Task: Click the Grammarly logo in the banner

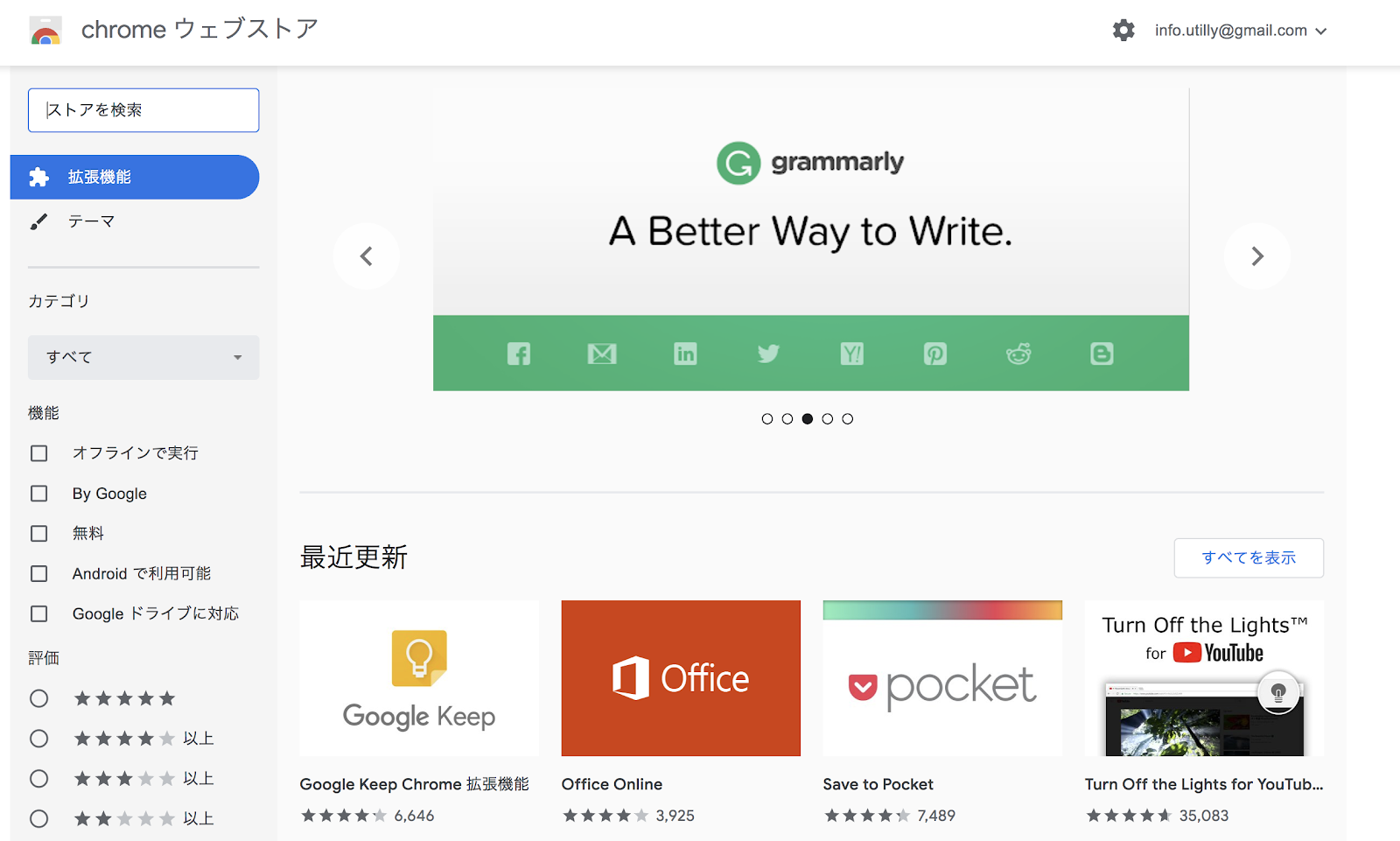Action: click(810, 163)
